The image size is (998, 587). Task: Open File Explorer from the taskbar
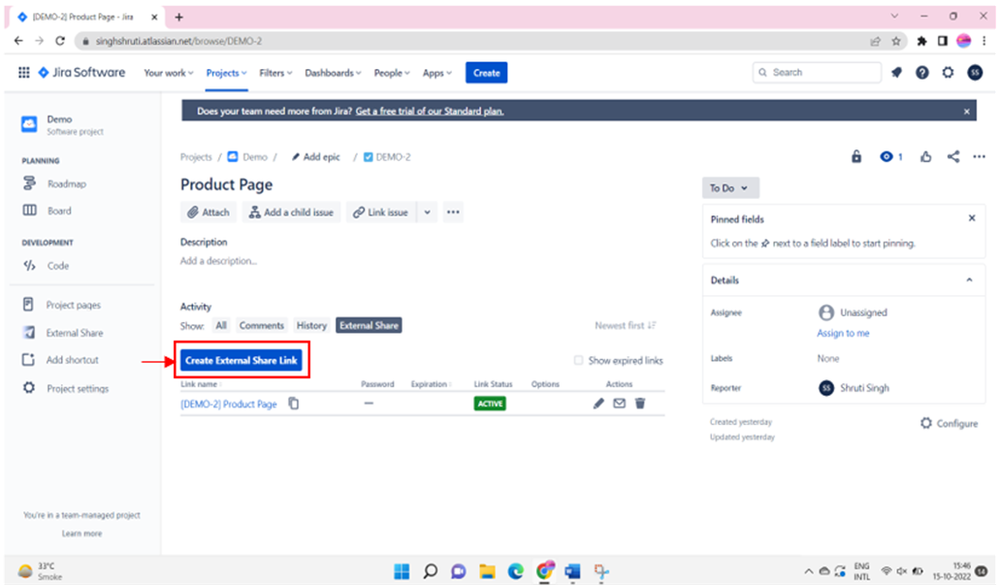(487, 571)
